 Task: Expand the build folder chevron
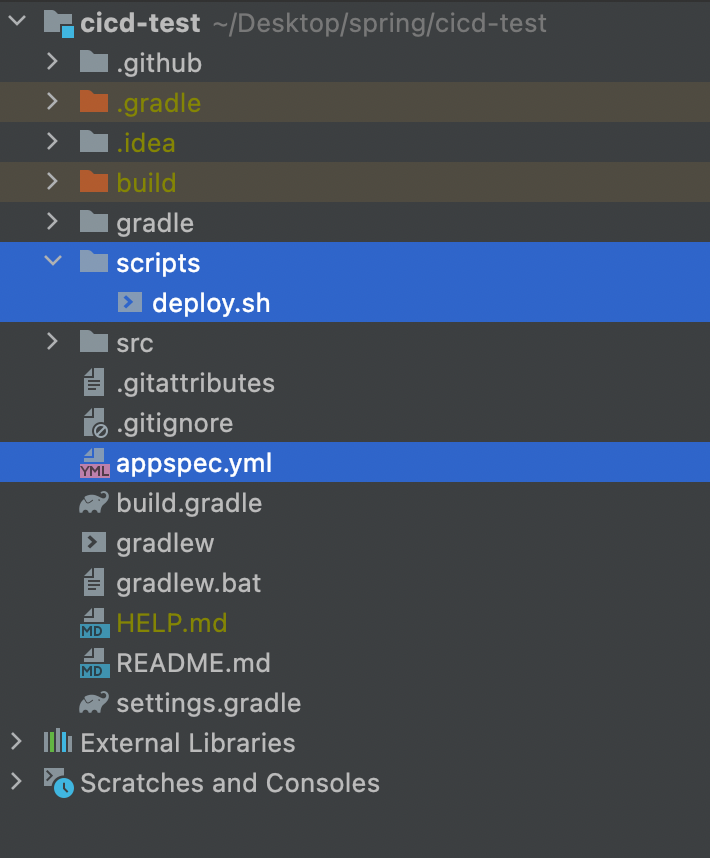coord(53,181)
